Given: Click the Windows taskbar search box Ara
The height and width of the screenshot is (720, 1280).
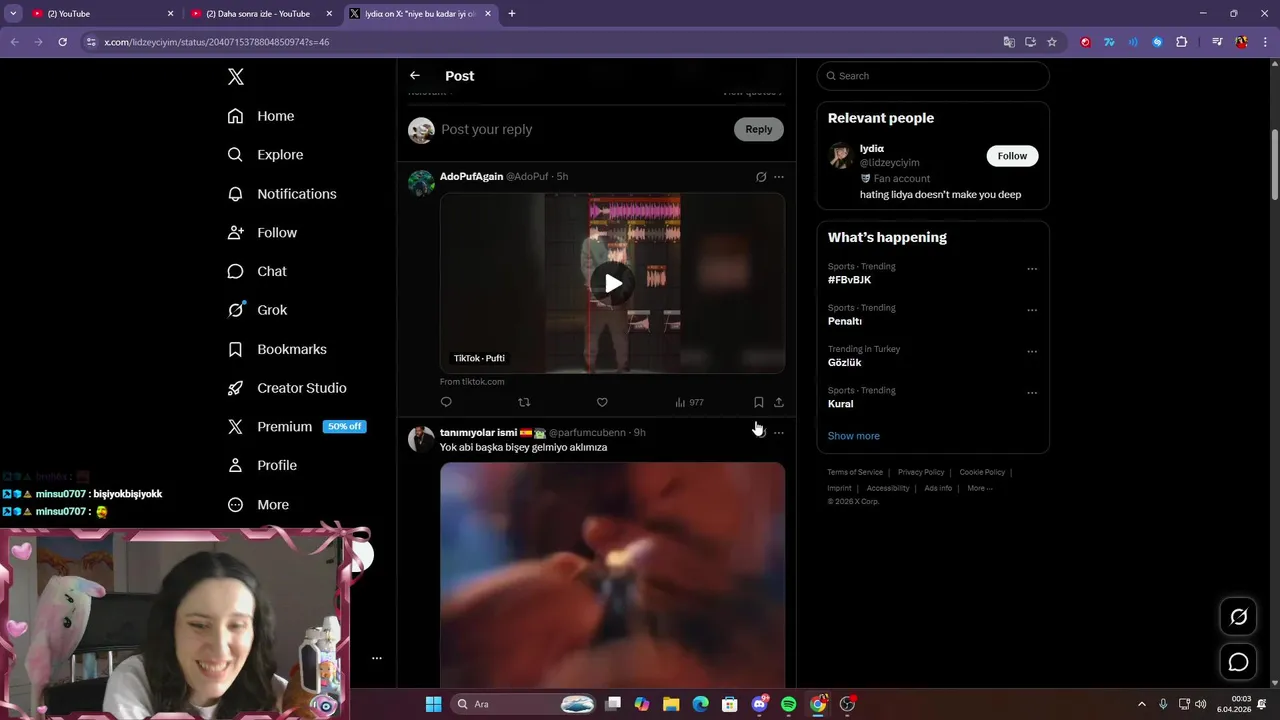Looking at the screenshot, I should tap(526, 704).
